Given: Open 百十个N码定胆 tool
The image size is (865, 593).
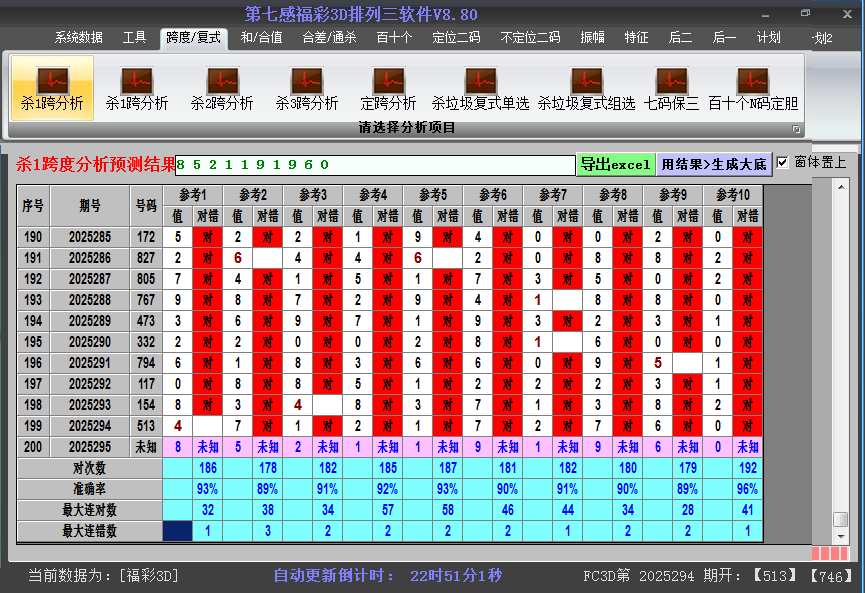Looking at the screenshot, I should point(753,88).
